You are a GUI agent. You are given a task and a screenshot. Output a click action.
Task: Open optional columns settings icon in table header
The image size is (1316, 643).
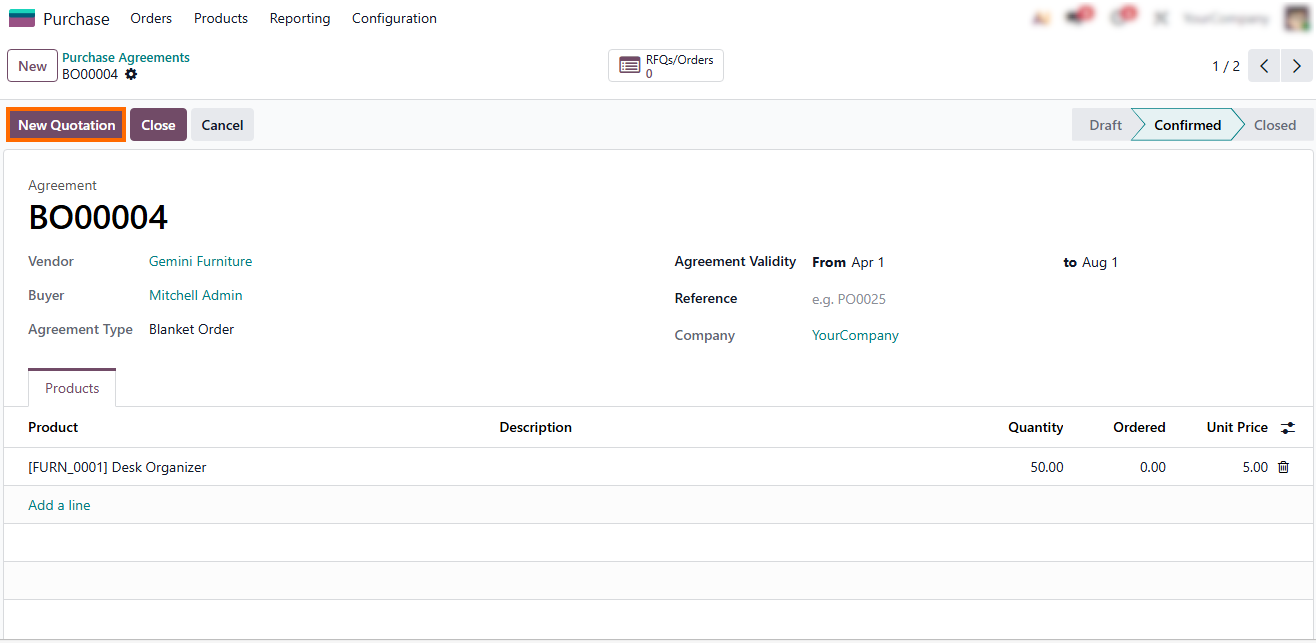click(1288, 428)
